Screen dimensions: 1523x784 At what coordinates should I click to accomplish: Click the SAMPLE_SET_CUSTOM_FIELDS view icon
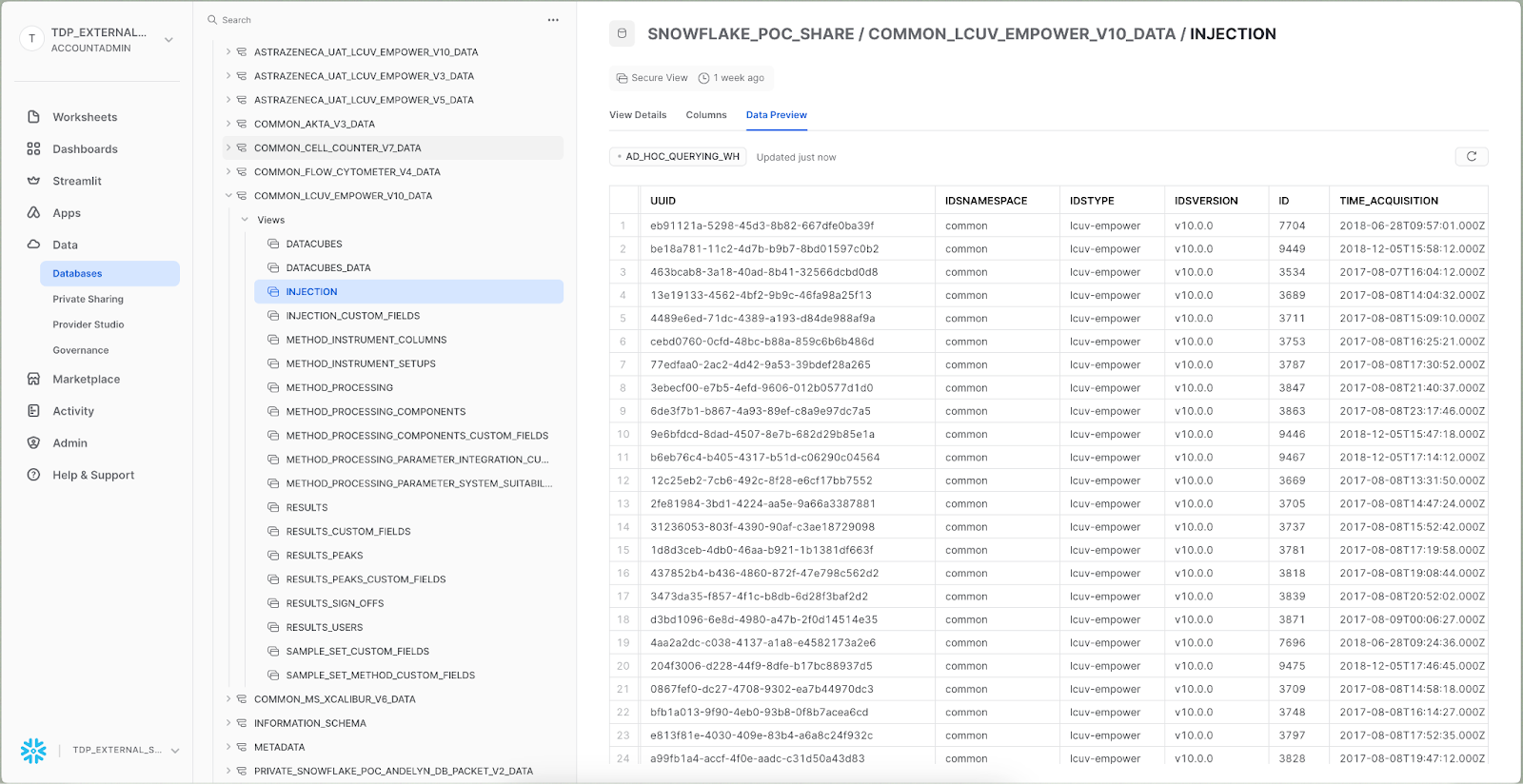pyautogui.click(x=273, y=652)
